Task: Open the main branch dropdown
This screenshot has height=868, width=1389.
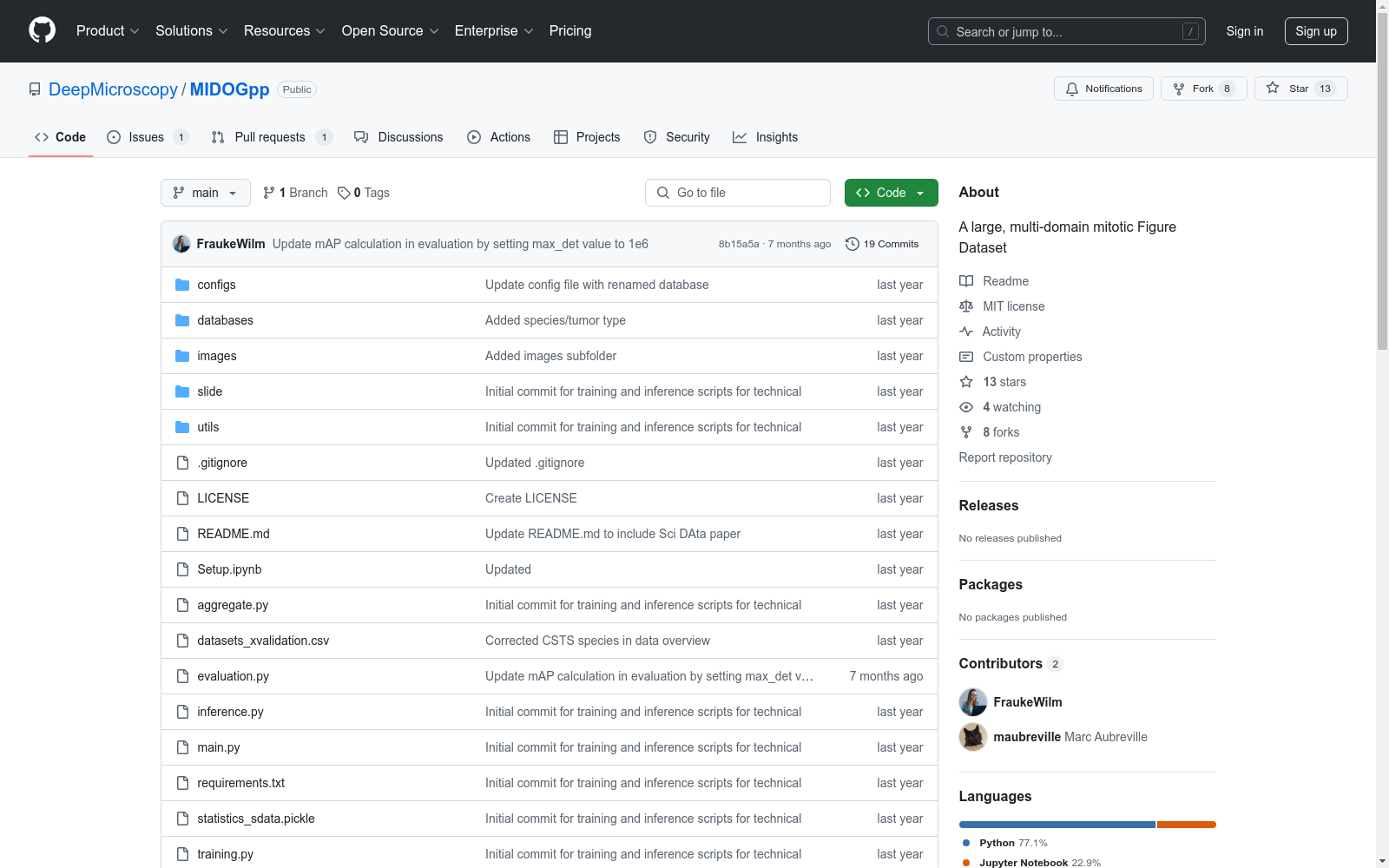Action: pyautogui.click(x=206, y=193)
